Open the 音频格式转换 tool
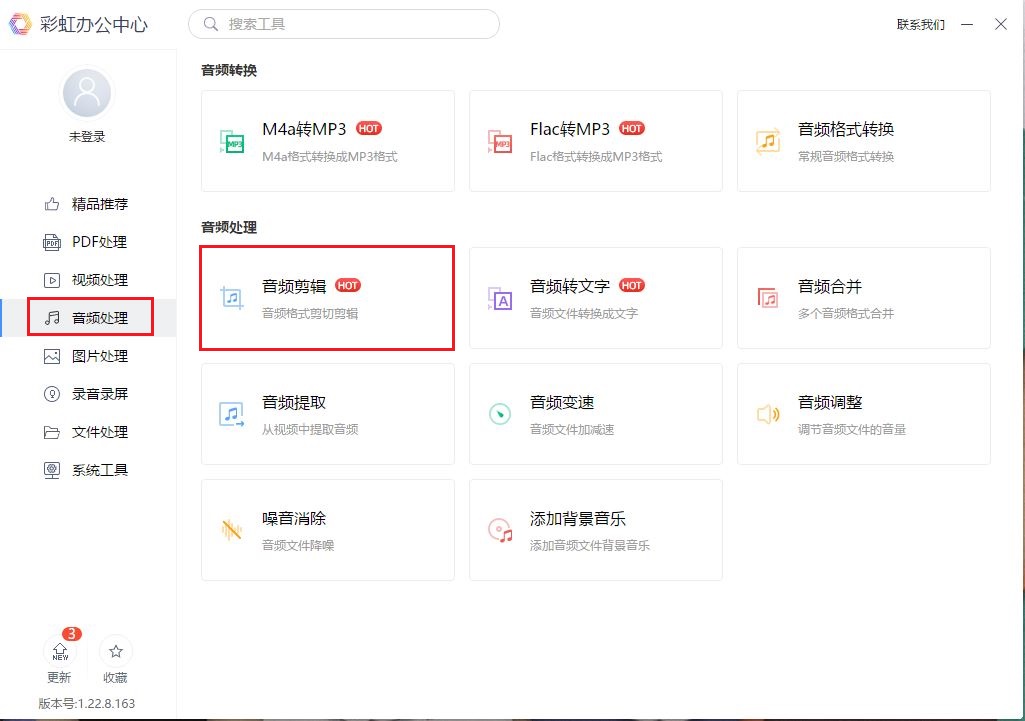 coord(863,140)
